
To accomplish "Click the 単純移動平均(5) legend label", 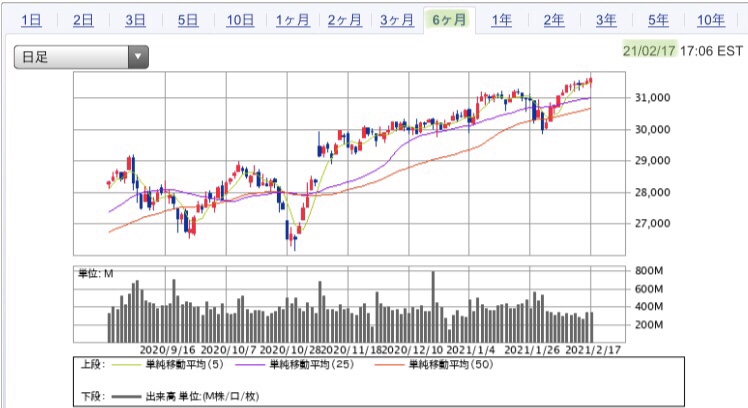I will click(x=184, y=365).
